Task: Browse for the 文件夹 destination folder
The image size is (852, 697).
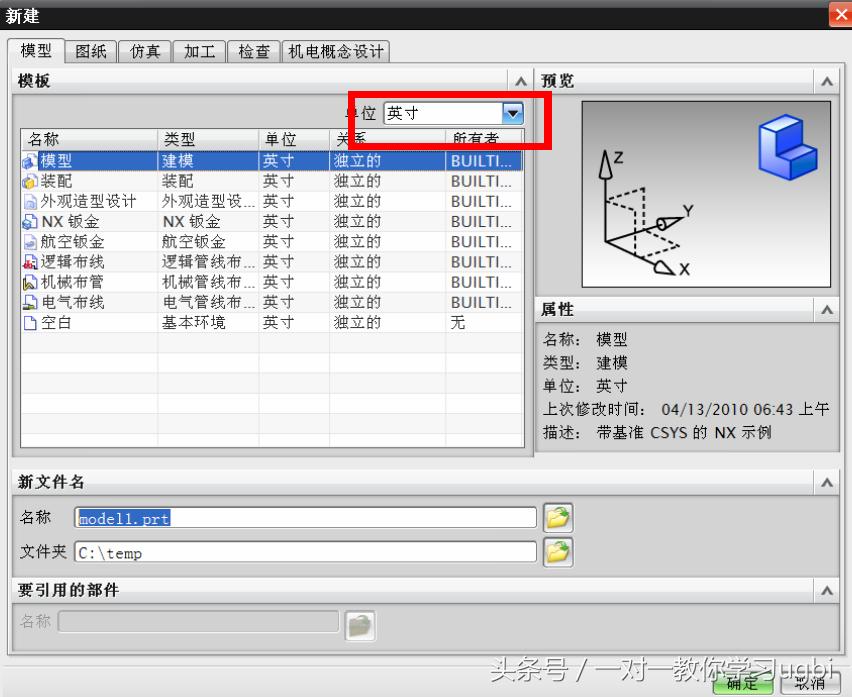Action: (x=558, y=550)
